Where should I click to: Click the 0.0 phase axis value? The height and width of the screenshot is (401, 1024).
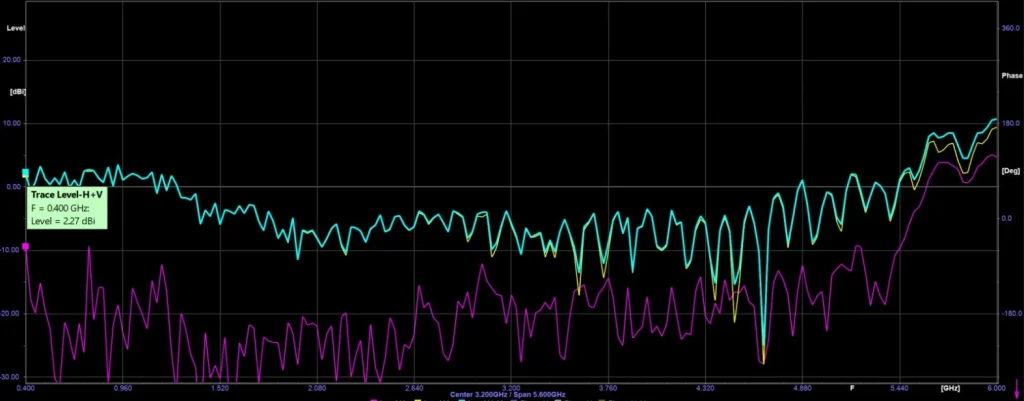1008,218
